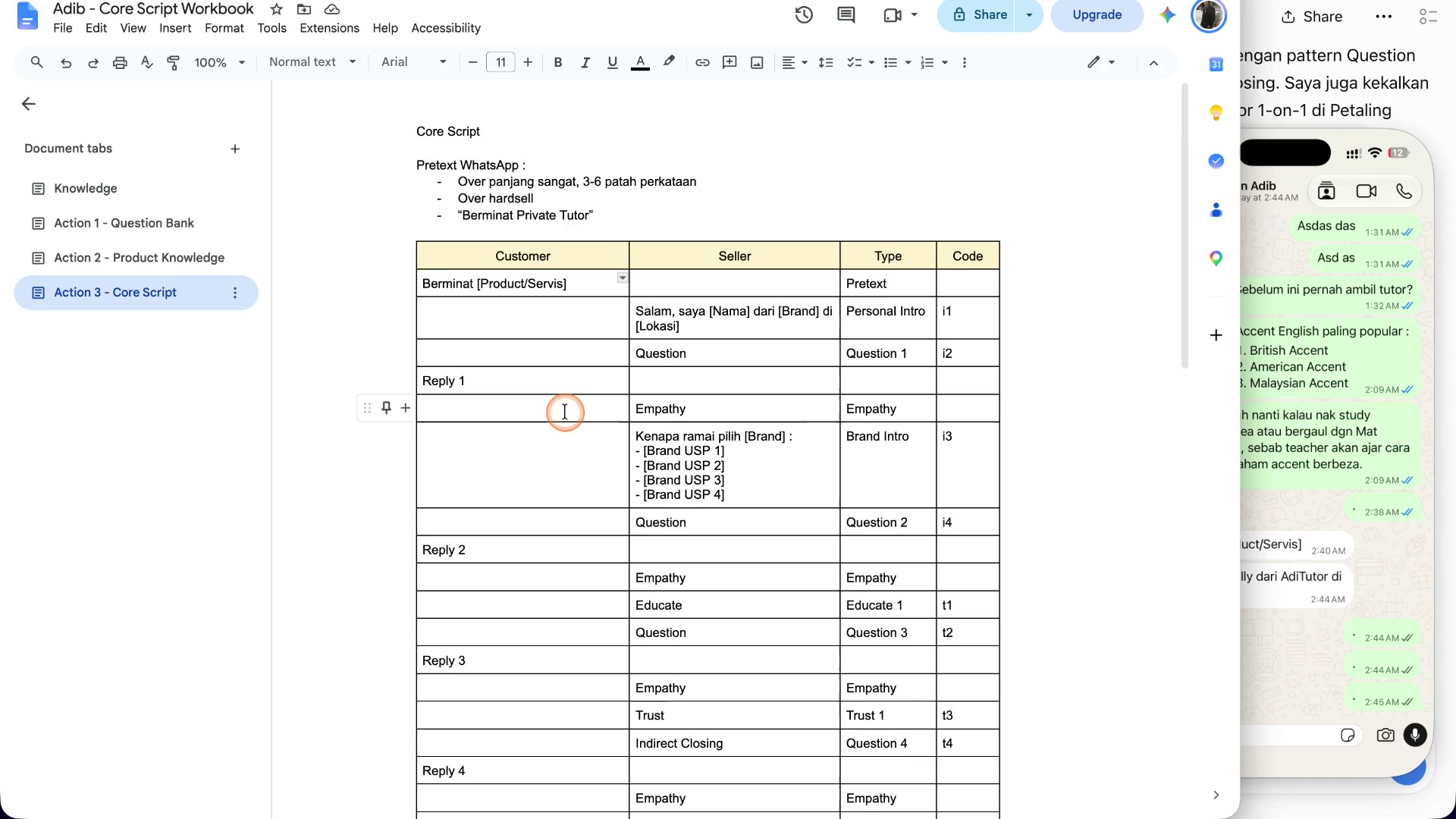Select the paint format tool
Screen dimensions: 1456x819
[174, 63]
